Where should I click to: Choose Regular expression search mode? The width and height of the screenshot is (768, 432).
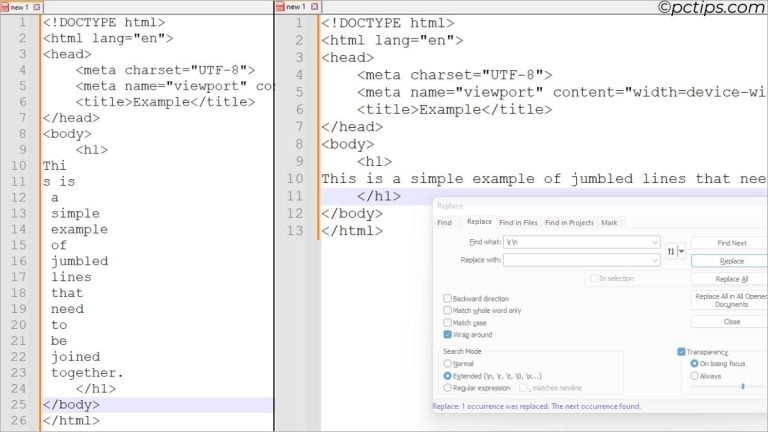pos(447,387)
